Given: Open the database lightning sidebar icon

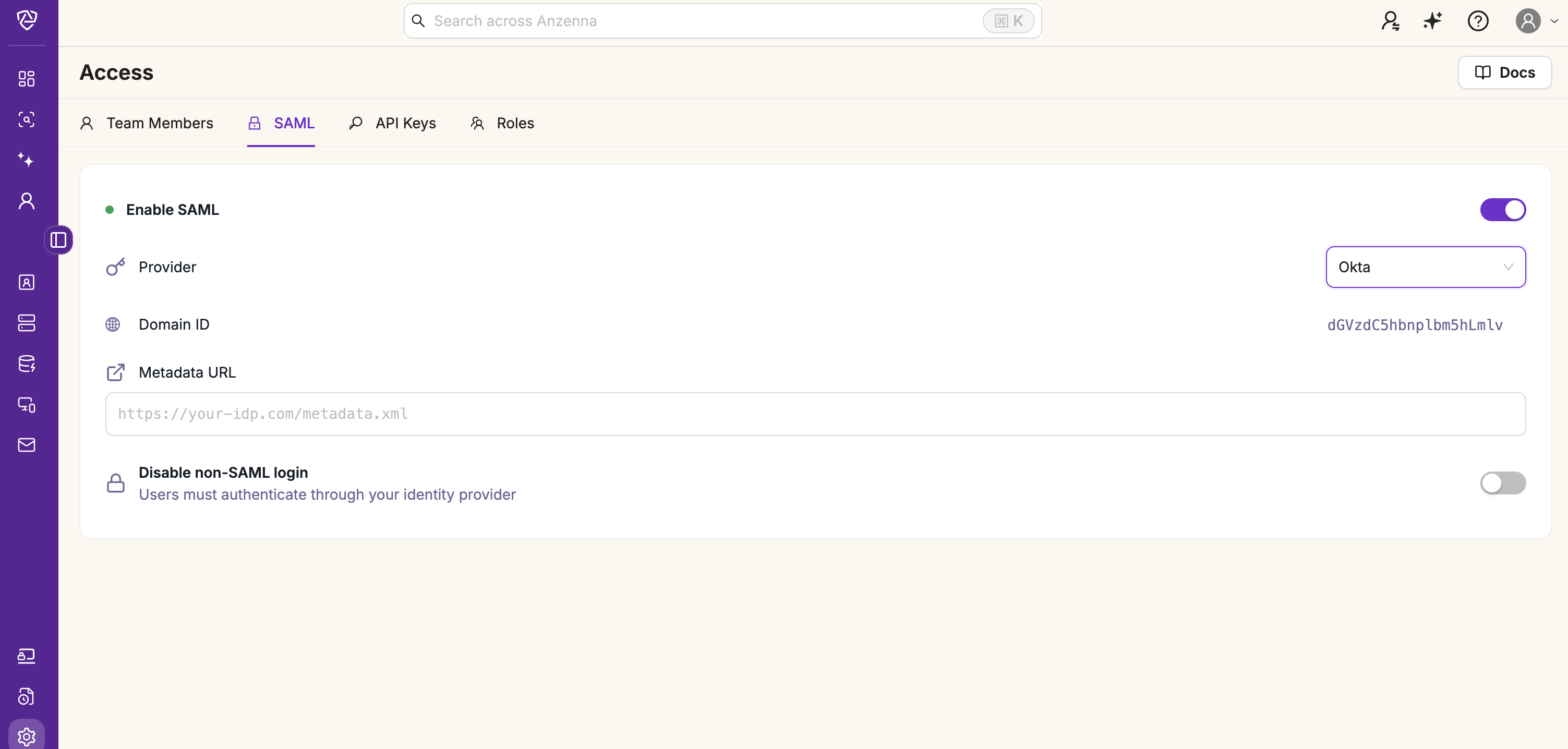Looking at the screenshot, I should point(26,364).
